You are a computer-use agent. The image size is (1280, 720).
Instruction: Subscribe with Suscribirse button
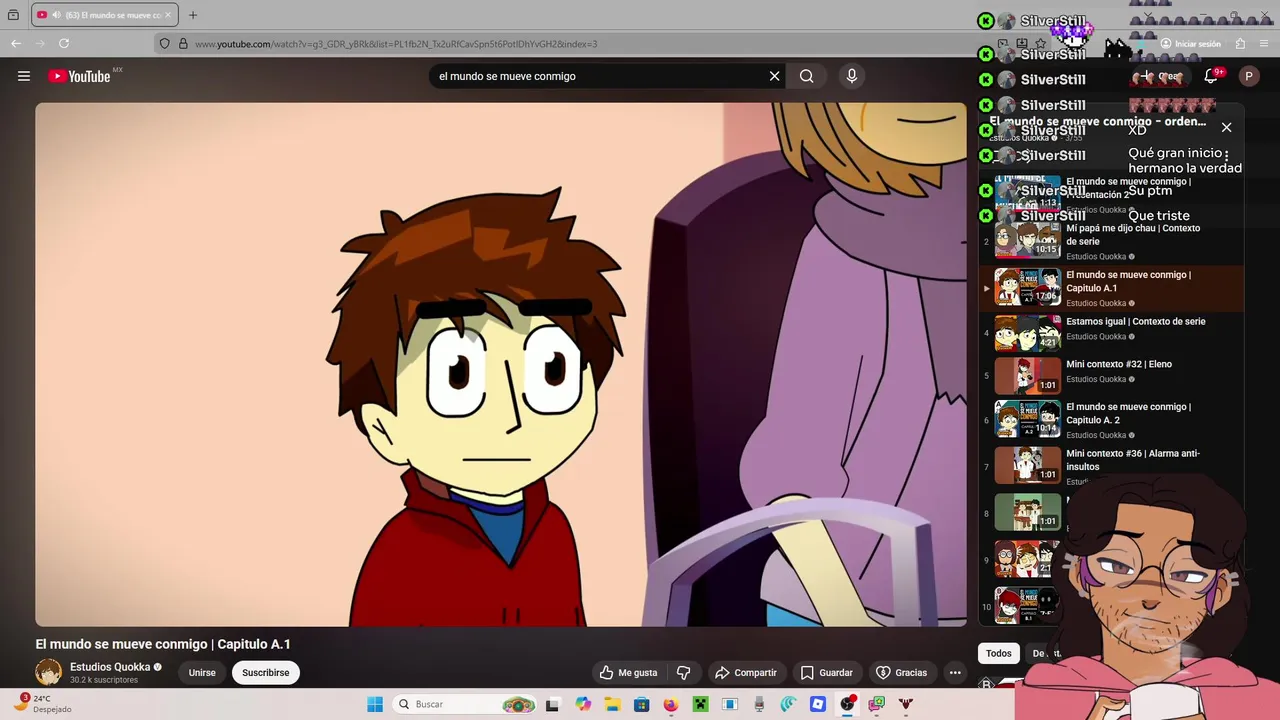pos(266,672)
